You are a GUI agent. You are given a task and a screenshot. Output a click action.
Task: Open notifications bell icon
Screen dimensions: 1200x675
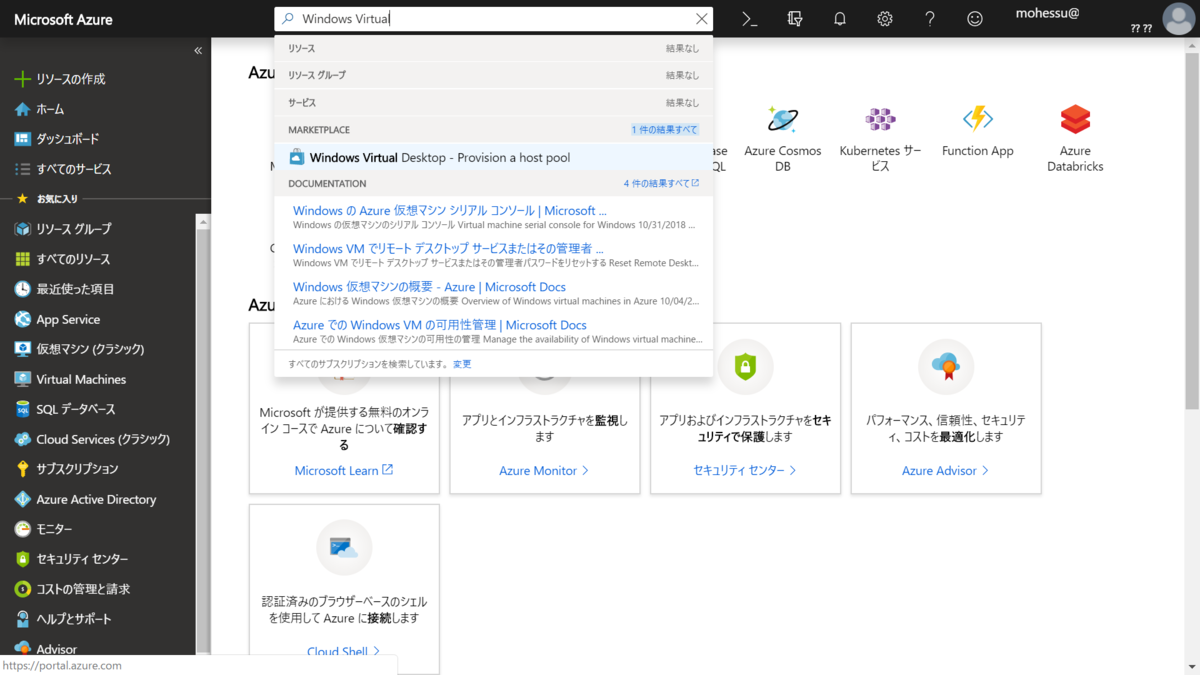840,19
